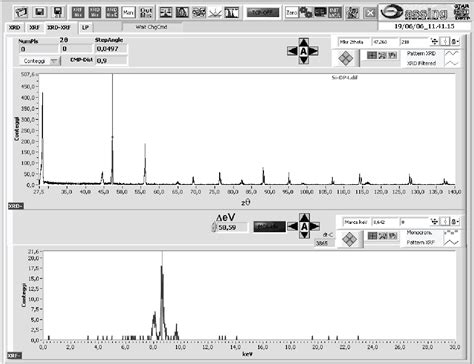Screen dimensions: 474x364
Task: Click the icon left of the grey X
Action: click(352, 13)
